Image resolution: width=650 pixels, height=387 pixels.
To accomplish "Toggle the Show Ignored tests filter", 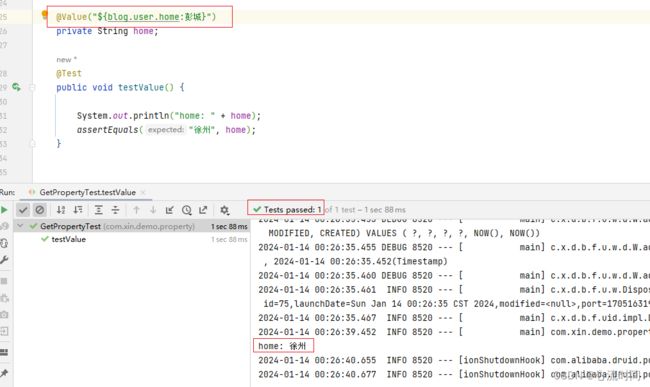I will coord(40,210).
